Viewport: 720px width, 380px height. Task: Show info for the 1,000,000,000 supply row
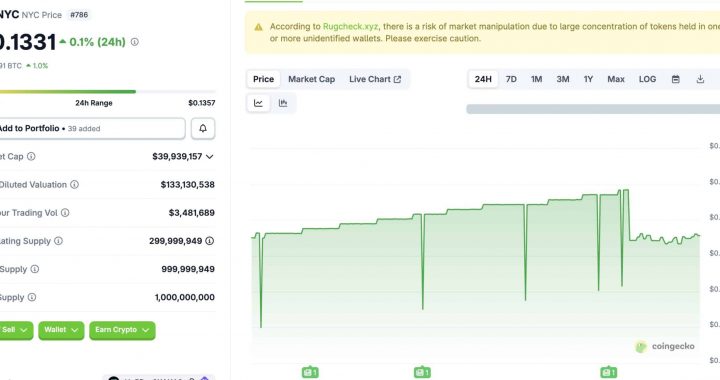pyautogui.click(x=32, y=297)
